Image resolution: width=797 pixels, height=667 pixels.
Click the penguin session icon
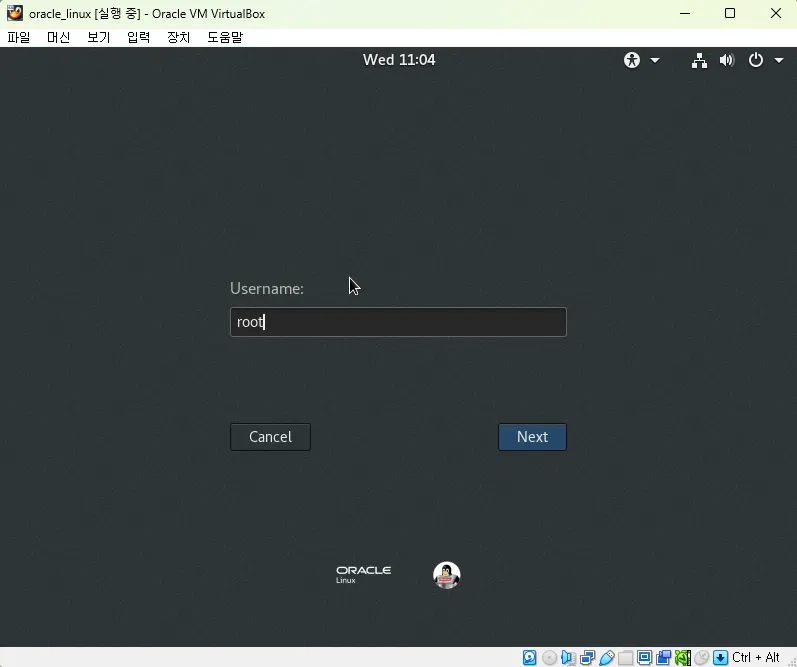click(x=447, y=575)
